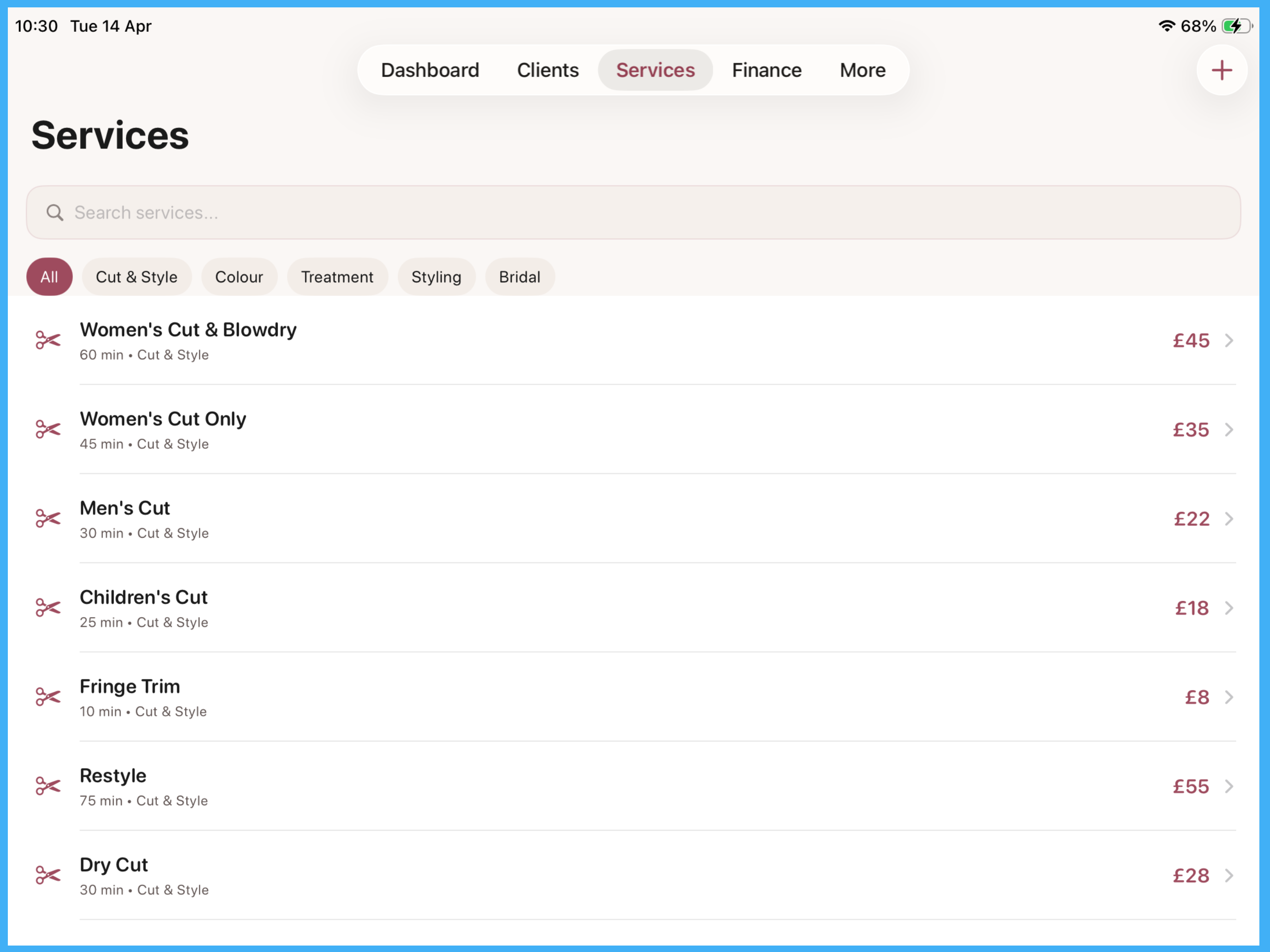Click the magnifying glass search icon
The image size is (1270, 952).
click(x=54, y=213)
